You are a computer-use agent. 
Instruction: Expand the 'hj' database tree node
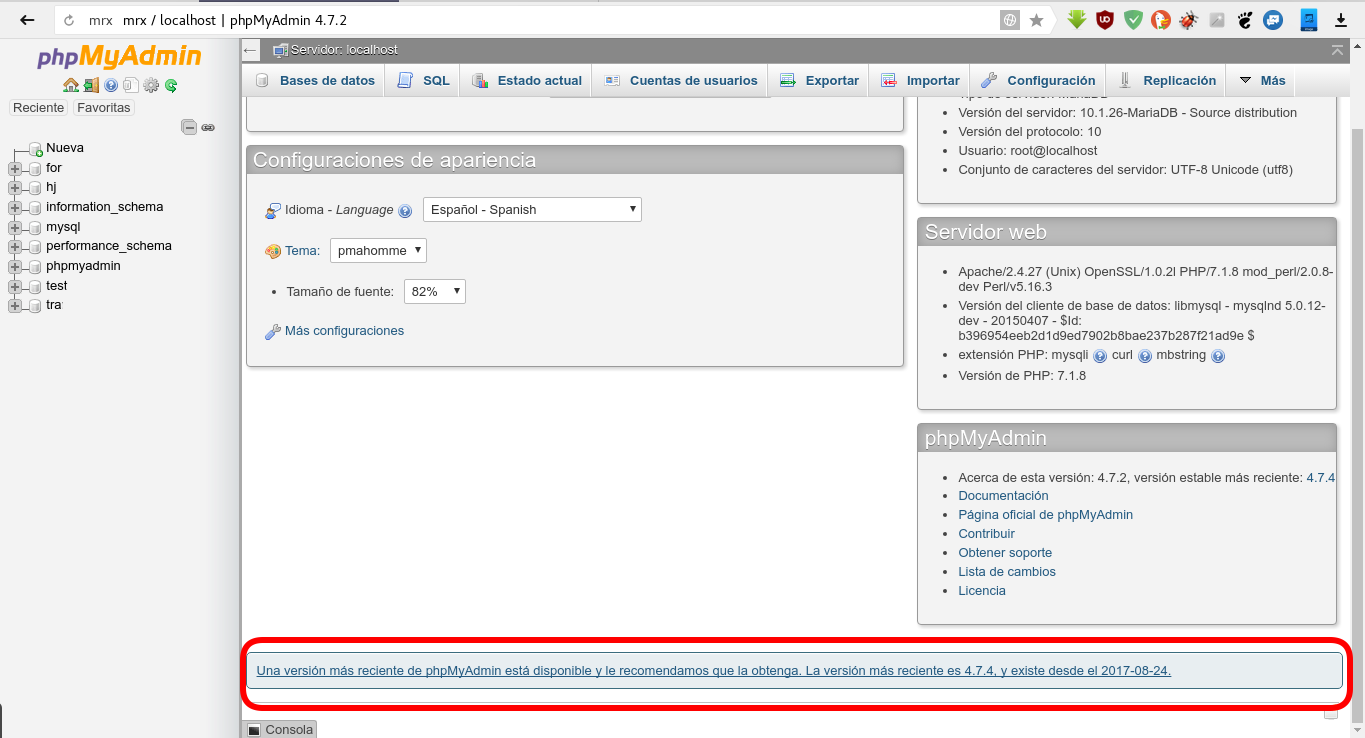pyautogui.click(x=15, y=188)
